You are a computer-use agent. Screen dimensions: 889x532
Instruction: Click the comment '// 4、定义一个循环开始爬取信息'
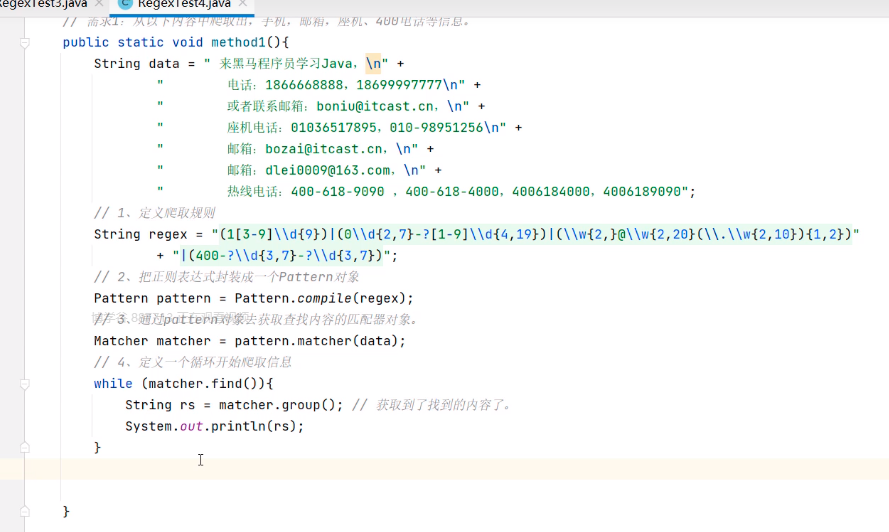193,362
